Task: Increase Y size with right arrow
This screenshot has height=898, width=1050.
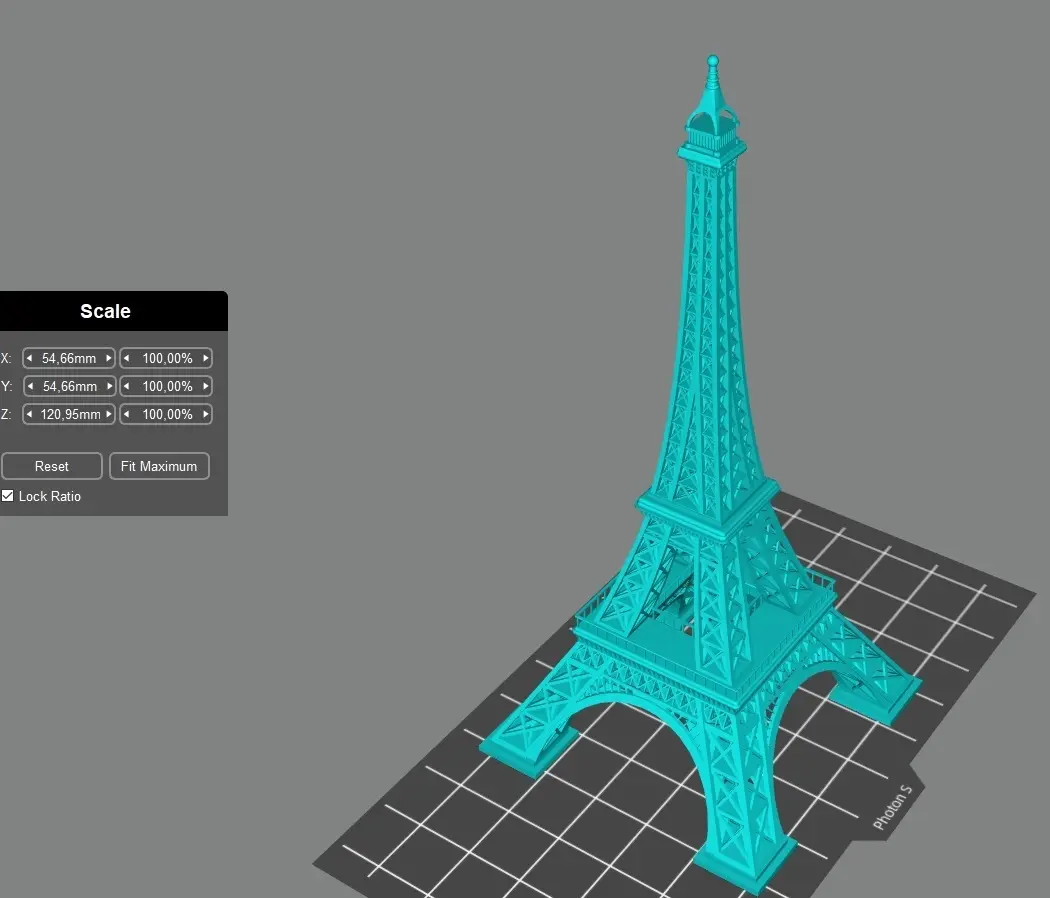Action: point(110,386)
